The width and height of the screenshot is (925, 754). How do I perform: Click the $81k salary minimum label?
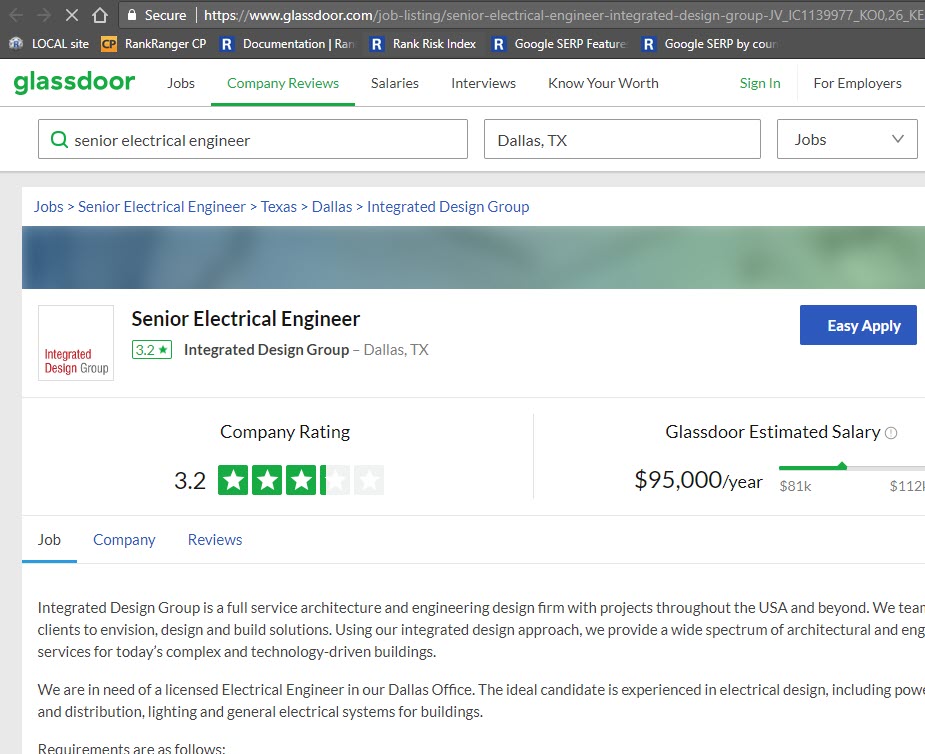[x=795, y=486]
